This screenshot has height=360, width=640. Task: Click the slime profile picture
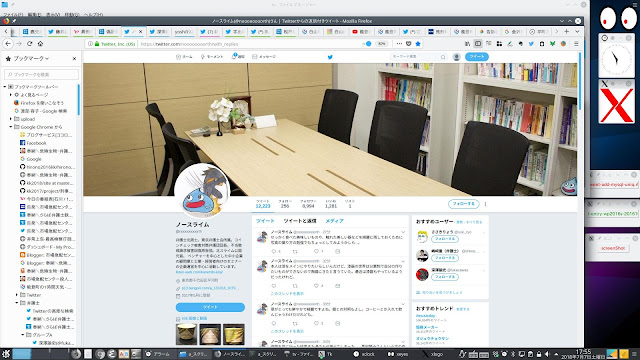tap(202, 190)
